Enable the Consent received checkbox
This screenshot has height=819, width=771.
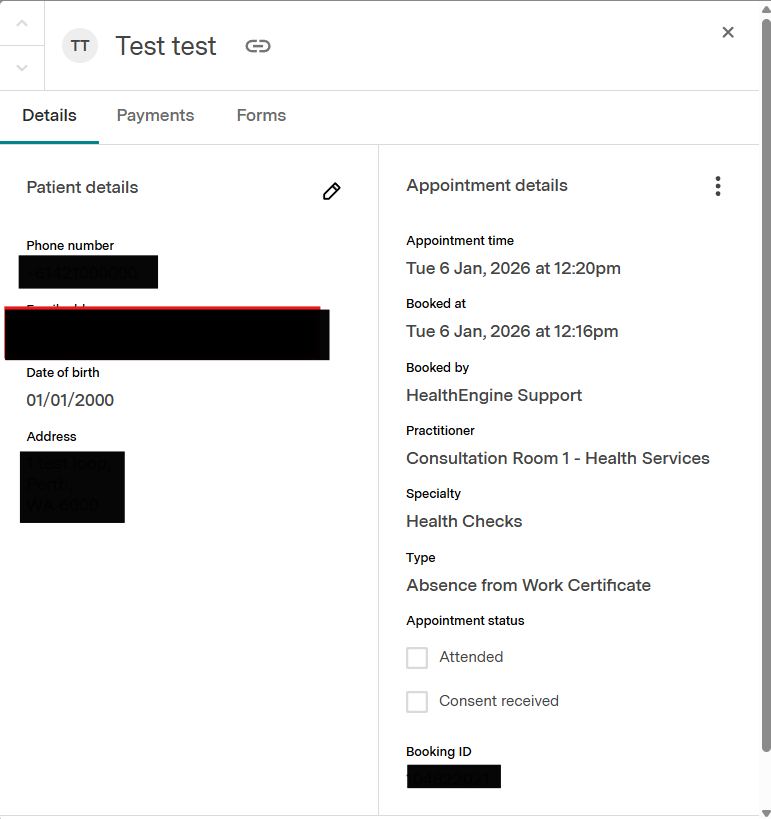tap(417, 702)
